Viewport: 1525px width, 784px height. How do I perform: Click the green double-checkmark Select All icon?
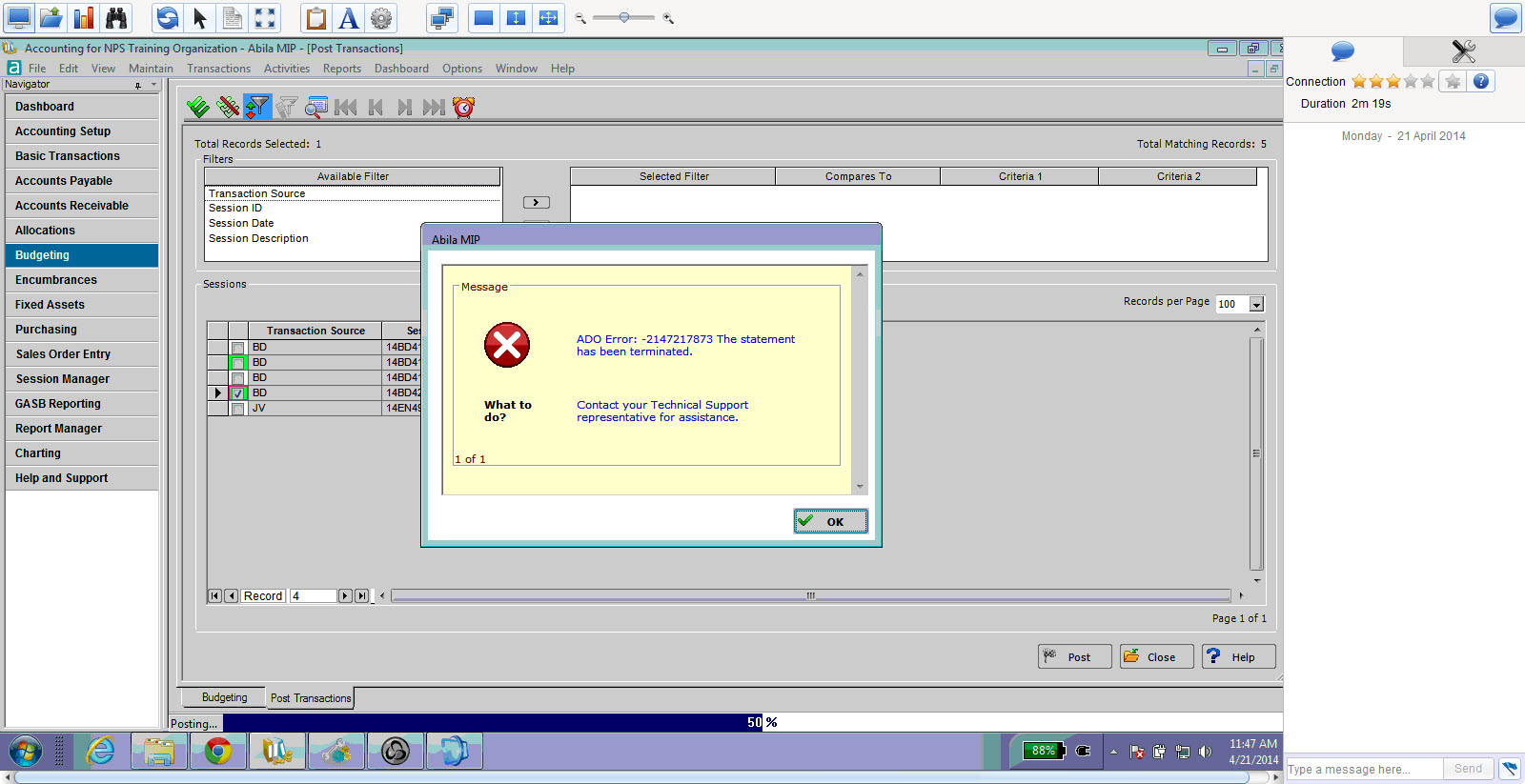click(198, 108)
